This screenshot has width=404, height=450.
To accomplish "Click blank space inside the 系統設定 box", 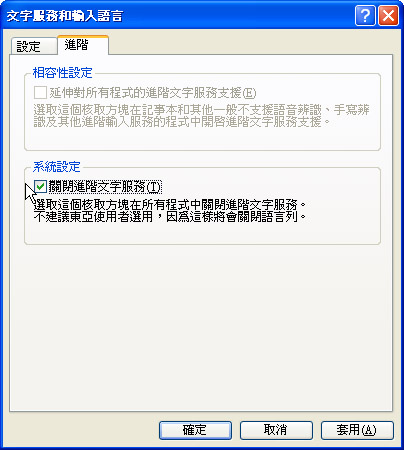I will [x=202, y=234].
